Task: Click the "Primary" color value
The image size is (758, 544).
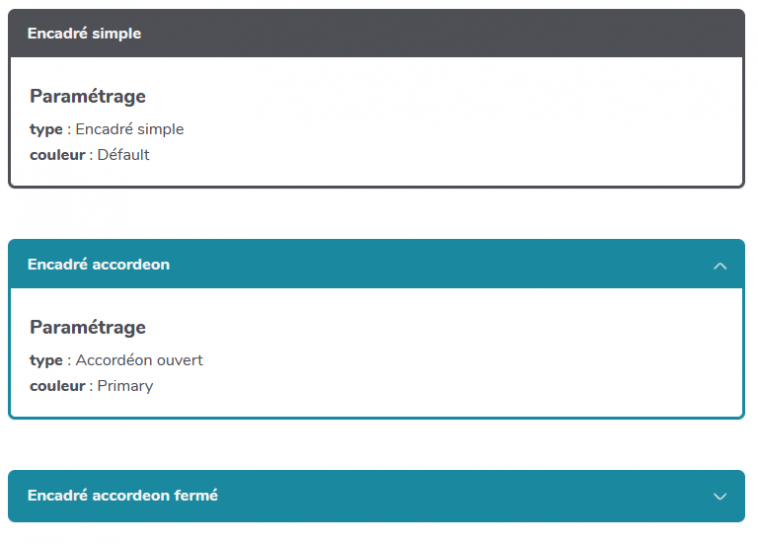Action: pos(125,386)
